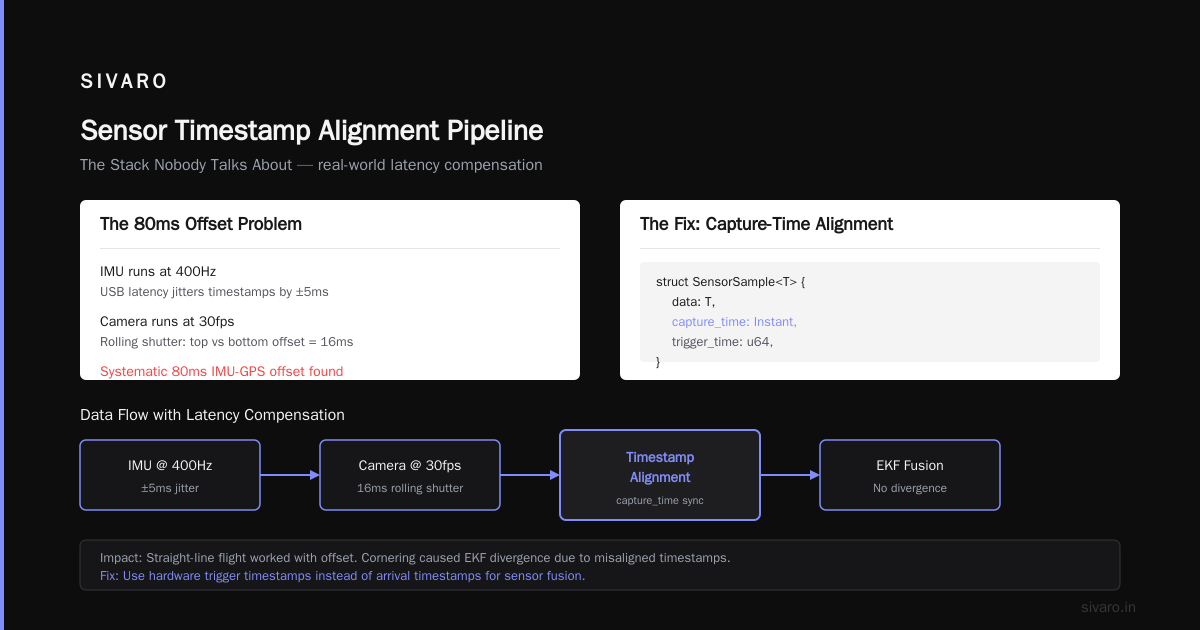
Task: Click the Rolling shutter offset = 16ms text
Action: coord(226,342)
